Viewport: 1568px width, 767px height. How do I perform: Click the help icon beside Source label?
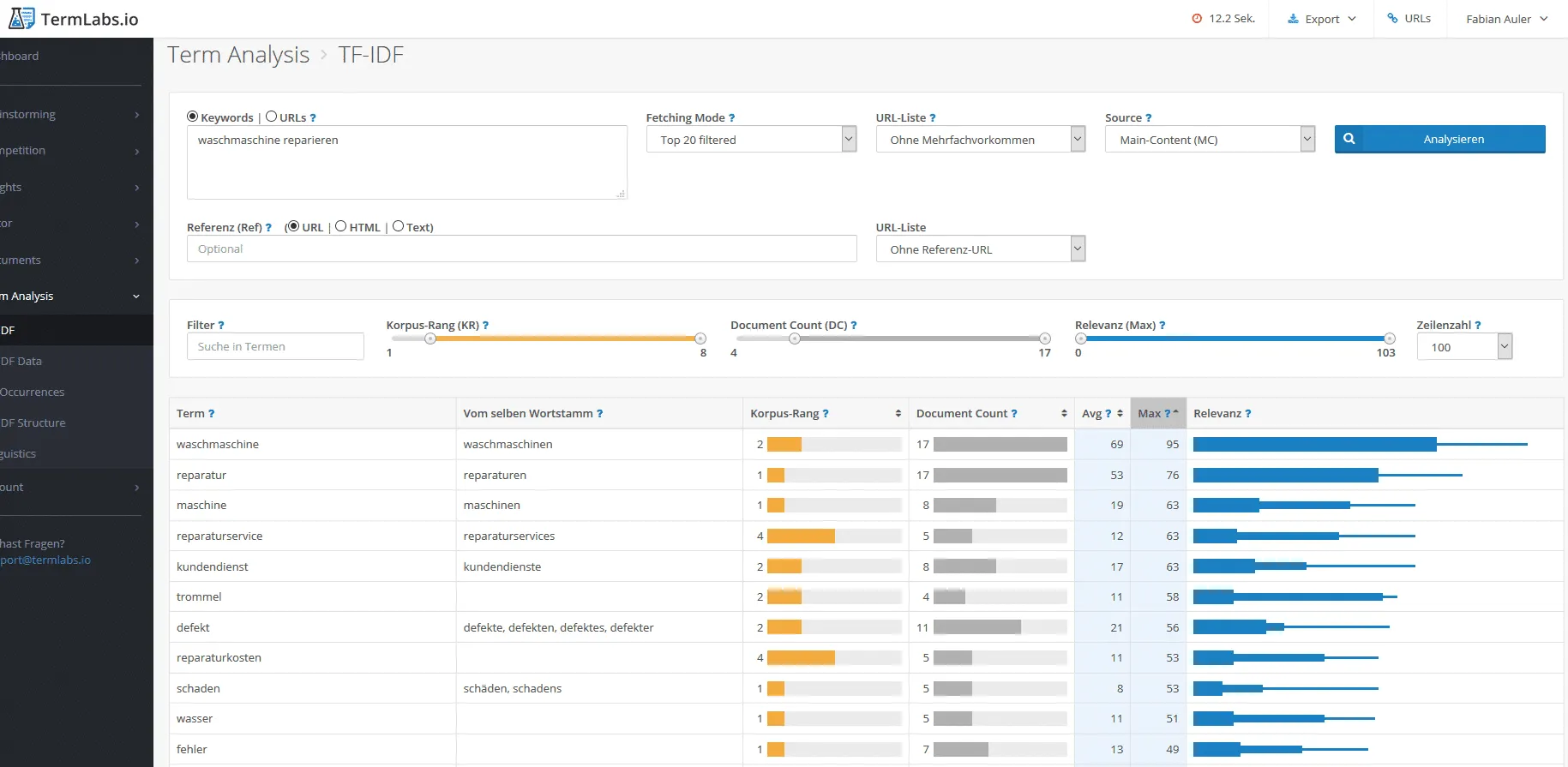(x=1148, y=118)
